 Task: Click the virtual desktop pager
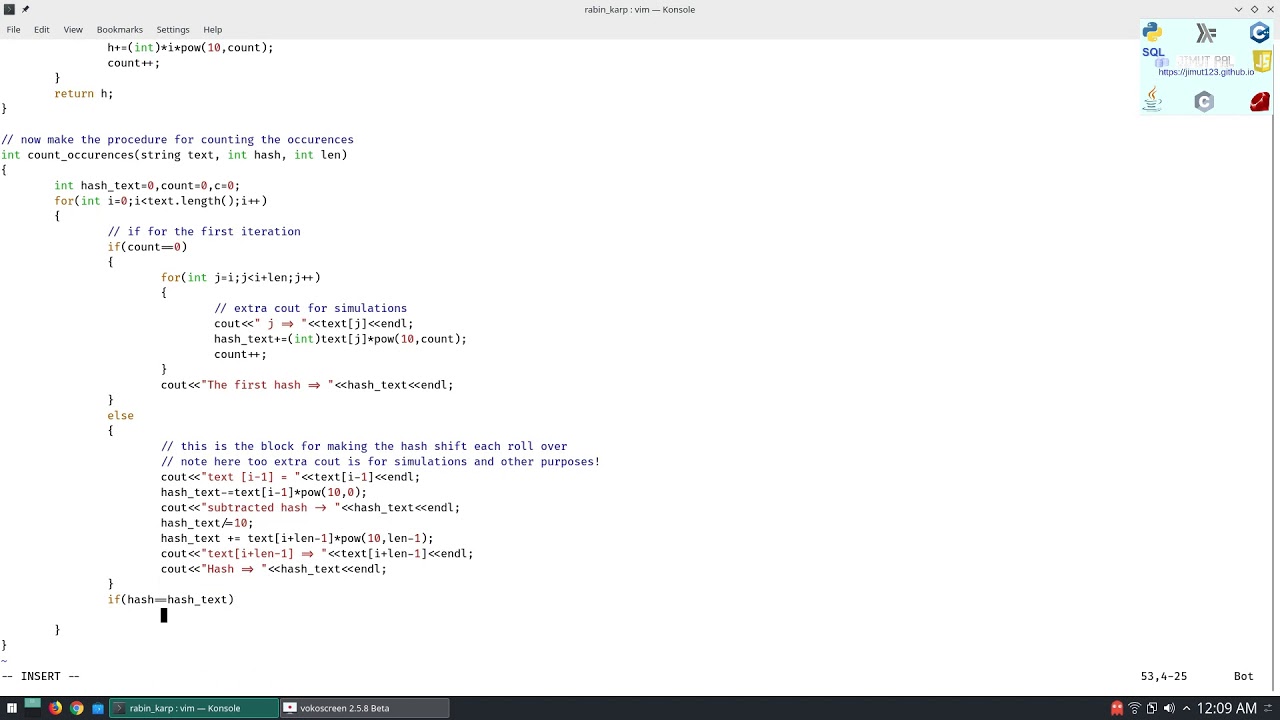click(33, 708)
